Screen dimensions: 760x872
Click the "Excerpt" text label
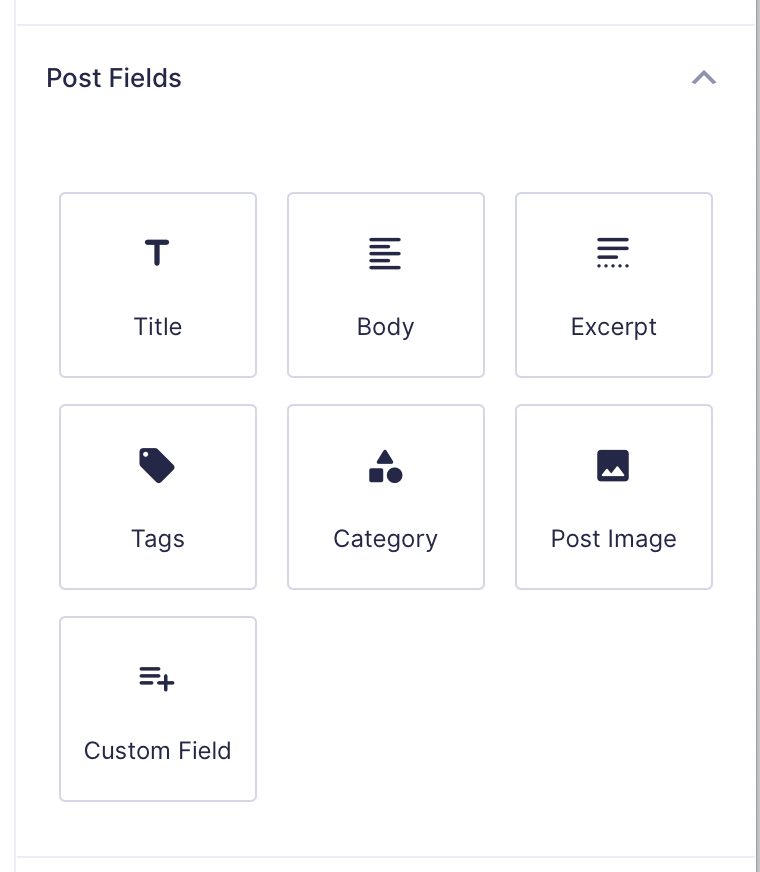pos(613,327)
